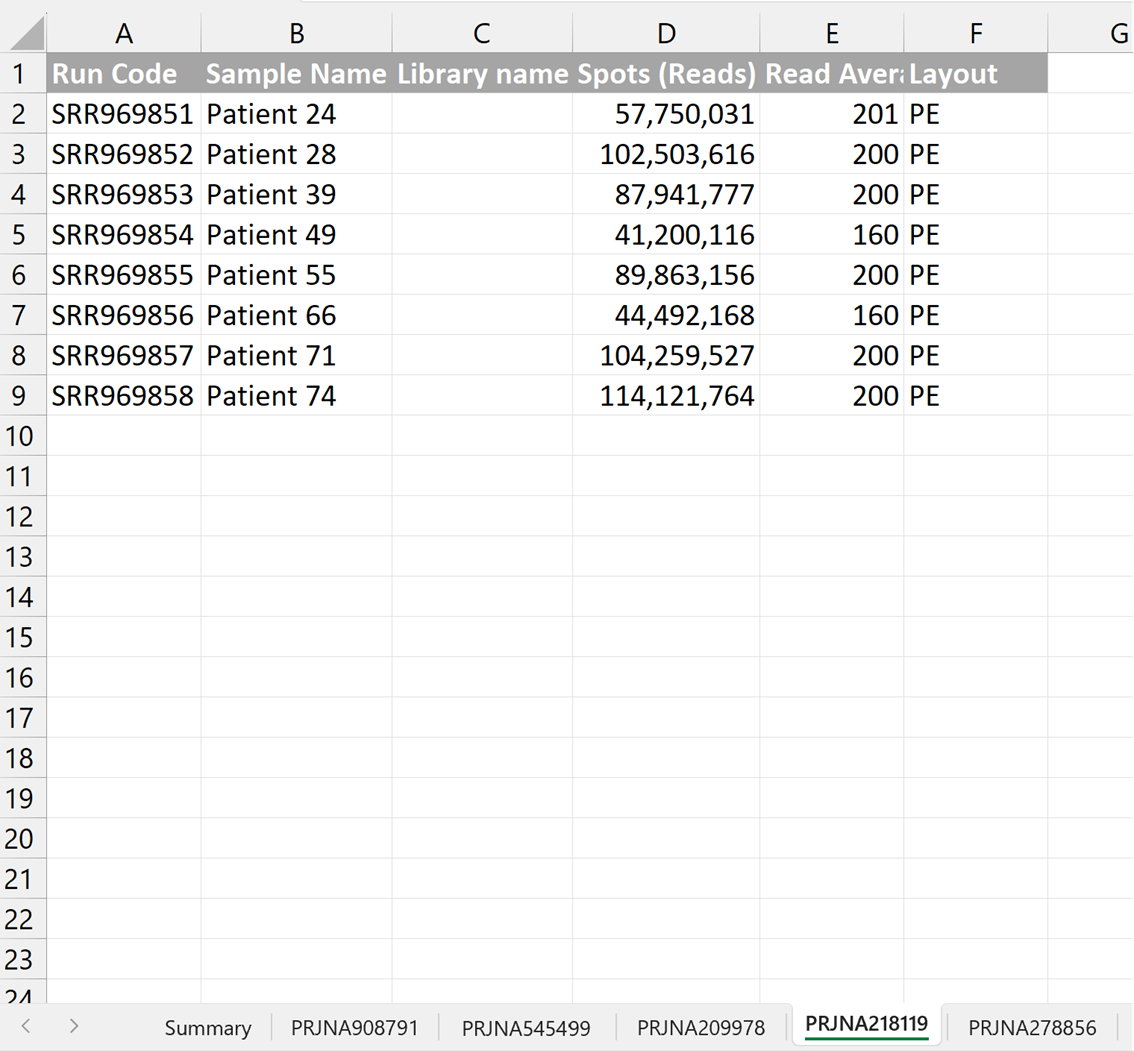Open the Summary sheet tab
This screenshot has height=1051, width=1134.
208,1027
